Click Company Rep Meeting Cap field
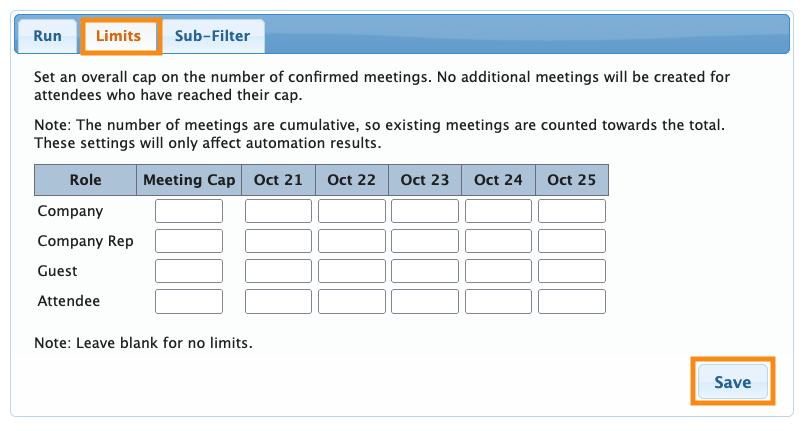808x431 pixels. (x=189, y=241)
